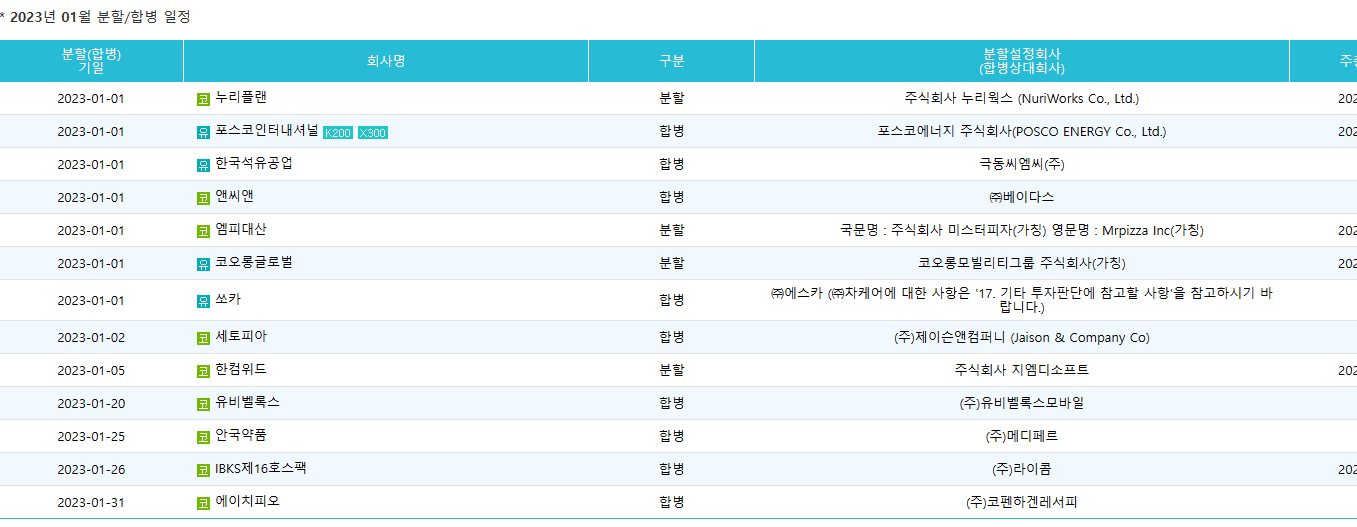Click the KOSDAQ badge beside 안국약품
Viewport: 1357px width, 527px height.
(x=204, y=437)
